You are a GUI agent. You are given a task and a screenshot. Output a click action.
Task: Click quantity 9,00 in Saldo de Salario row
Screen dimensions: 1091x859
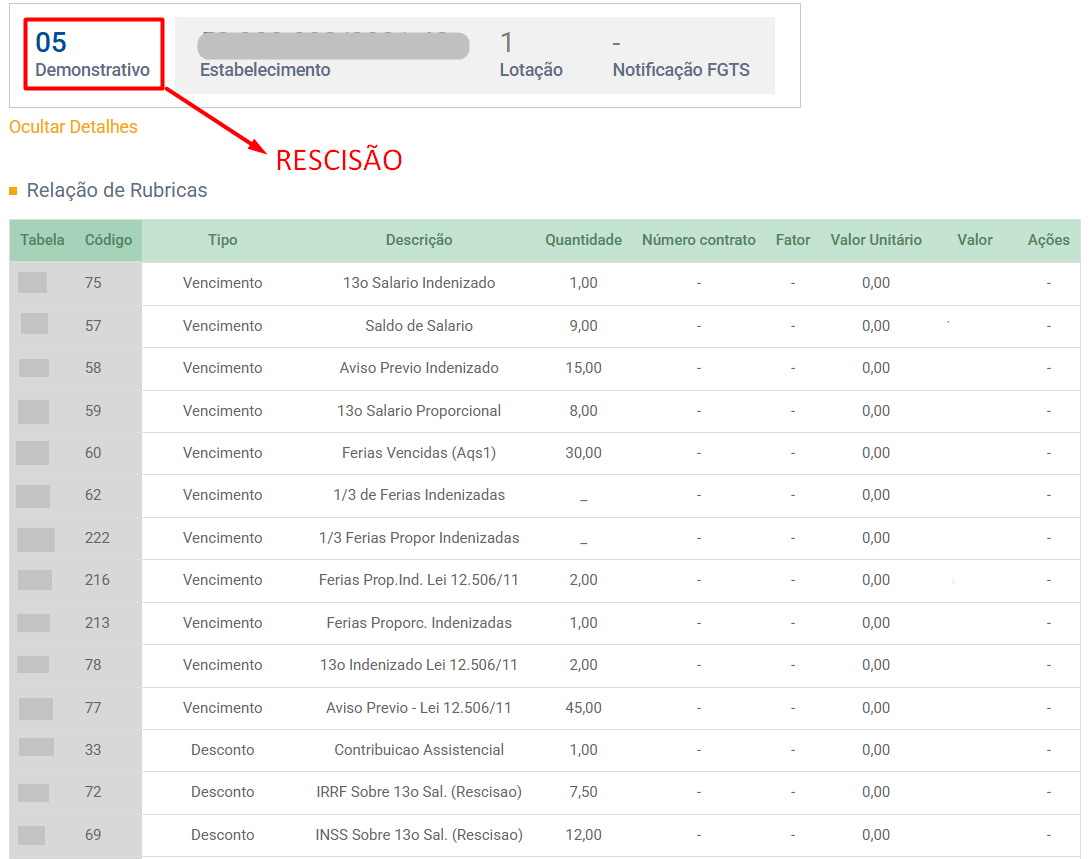coord(583,326)
